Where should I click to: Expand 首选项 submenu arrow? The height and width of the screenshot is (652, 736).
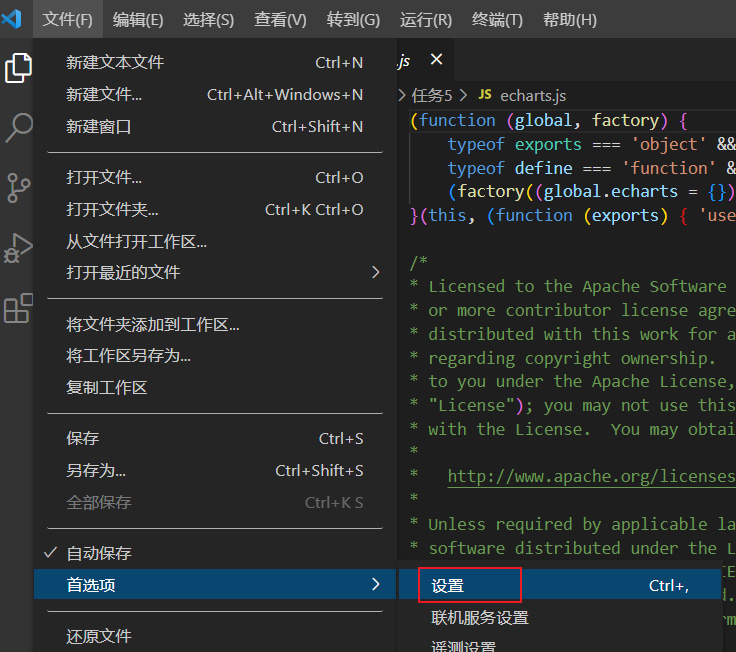click(x=375, y=584)
